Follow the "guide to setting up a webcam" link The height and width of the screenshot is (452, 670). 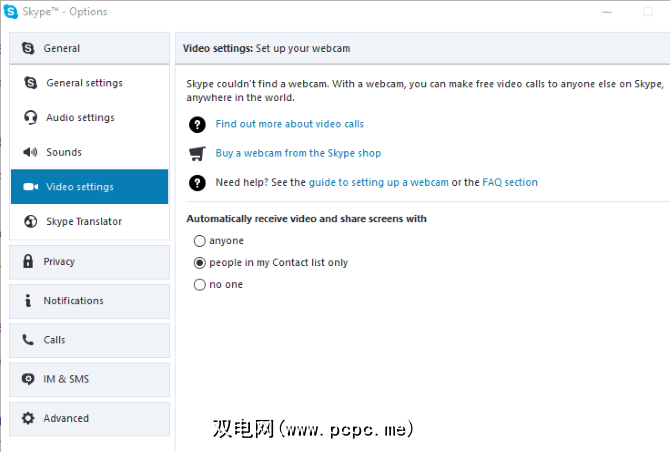tap(378, 183)
